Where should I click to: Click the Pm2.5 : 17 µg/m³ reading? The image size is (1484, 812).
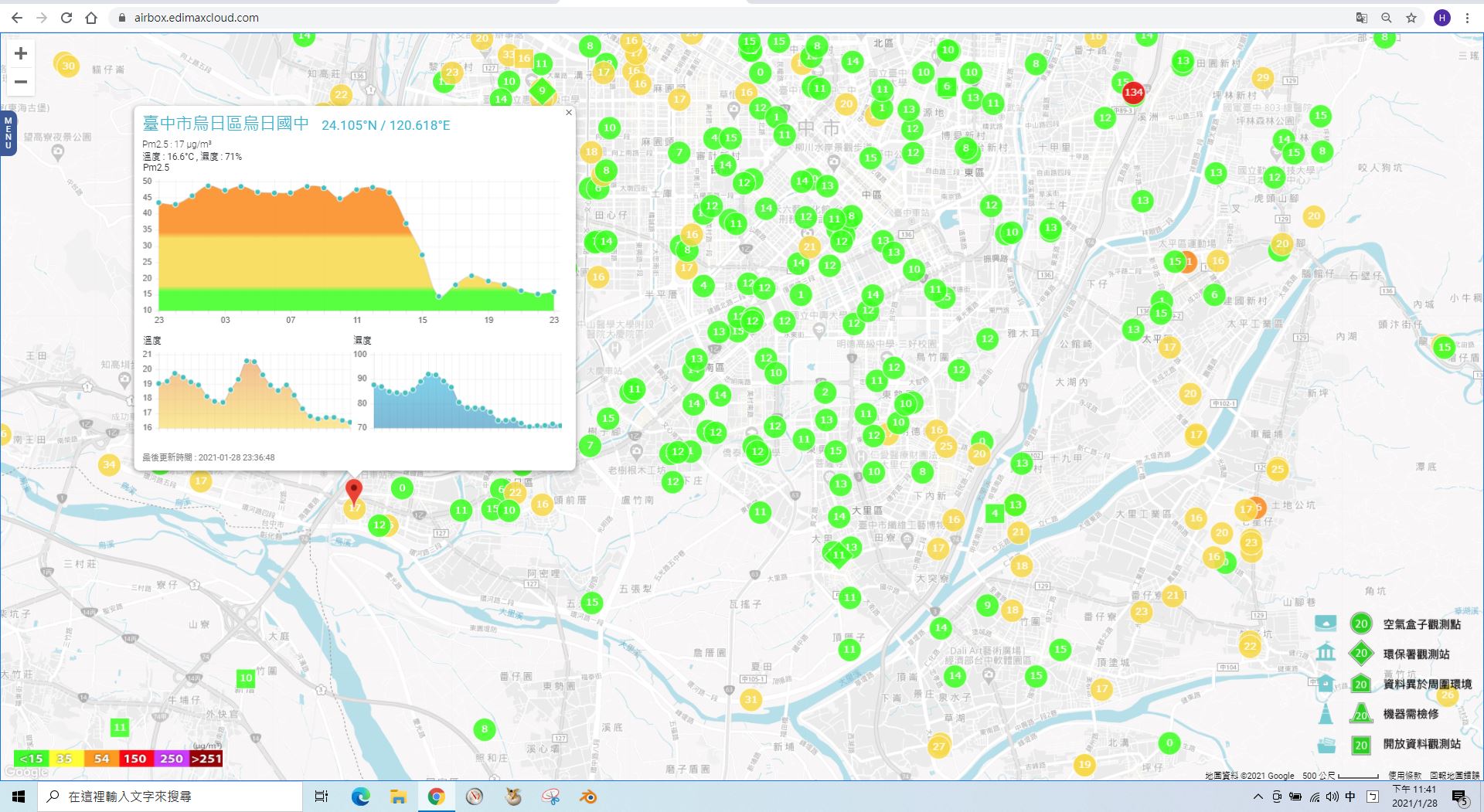[x=177, y=144]
